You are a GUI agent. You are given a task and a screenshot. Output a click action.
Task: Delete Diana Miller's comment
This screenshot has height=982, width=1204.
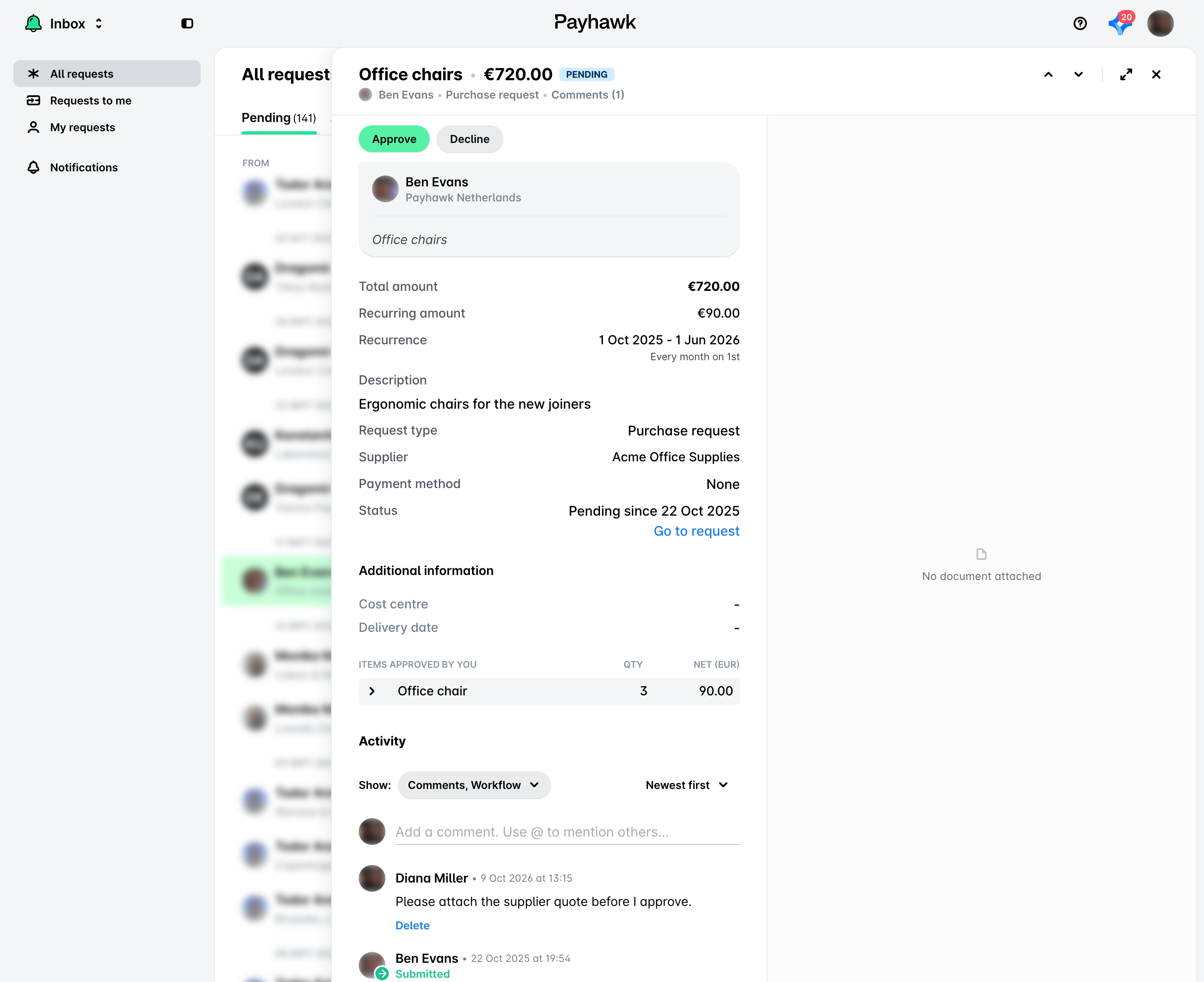coord(412,926)
